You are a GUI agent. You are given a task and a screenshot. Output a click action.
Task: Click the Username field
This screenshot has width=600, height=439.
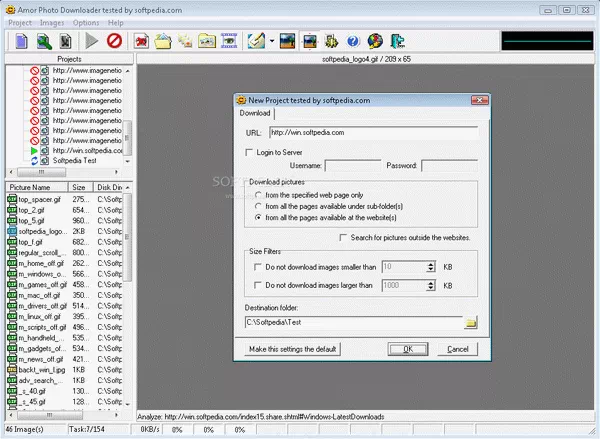tap(353, 166)
